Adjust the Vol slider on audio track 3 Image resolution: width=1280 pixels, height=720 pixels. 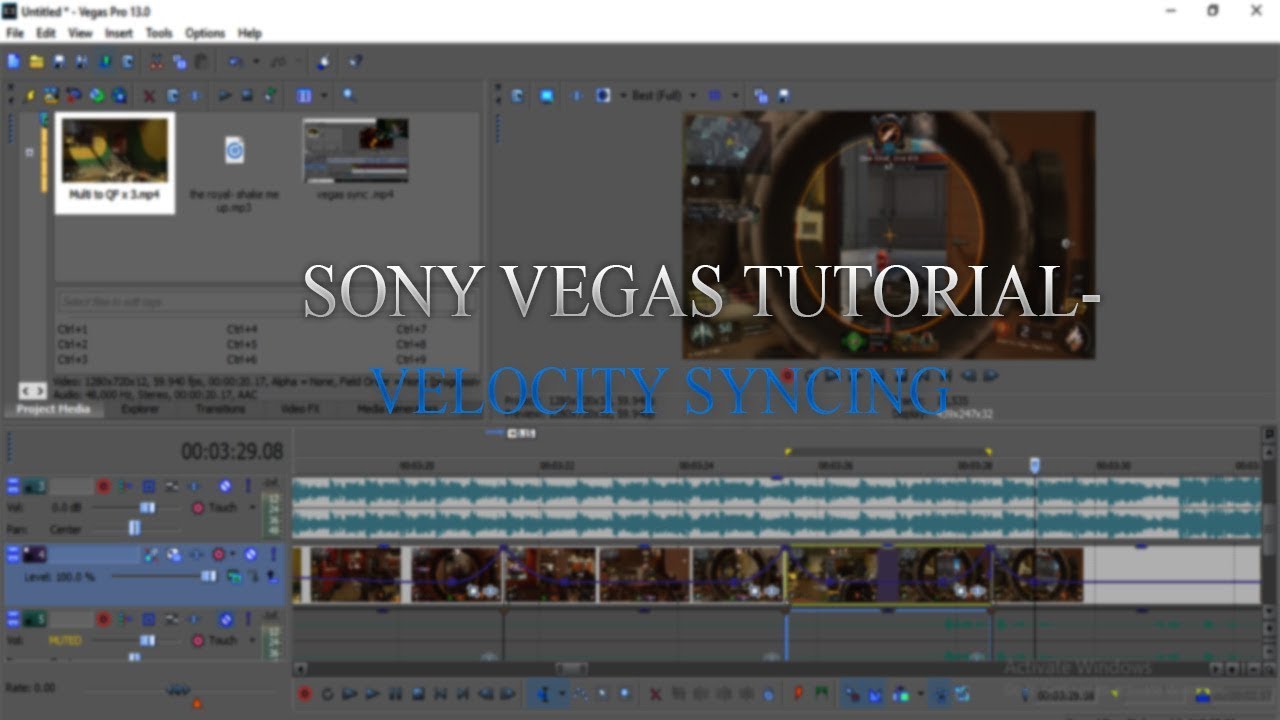pyautogui.click(x=148, y=507)
